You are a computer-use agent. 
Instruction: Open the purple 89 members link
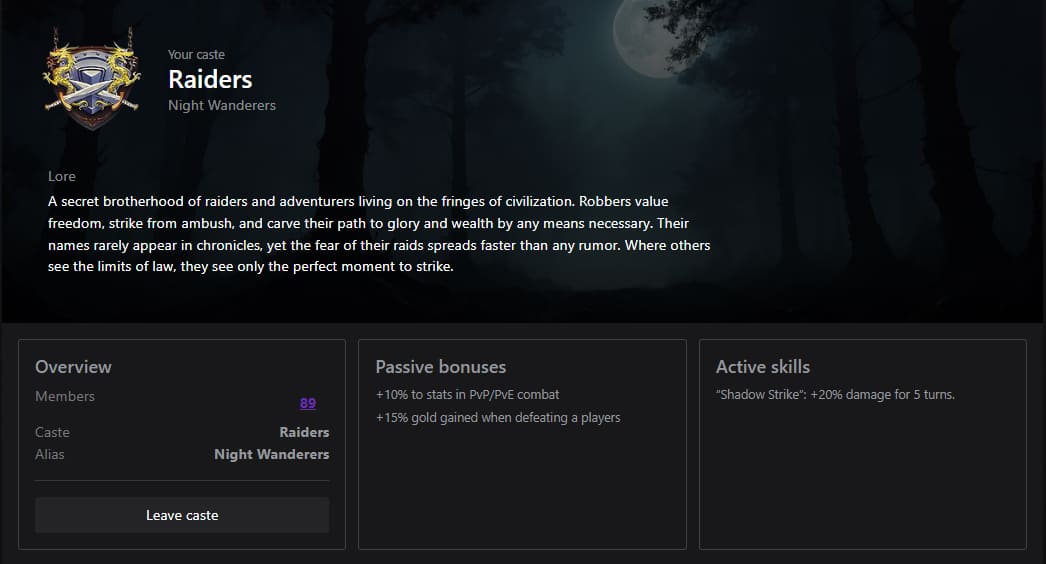(308, 404)
